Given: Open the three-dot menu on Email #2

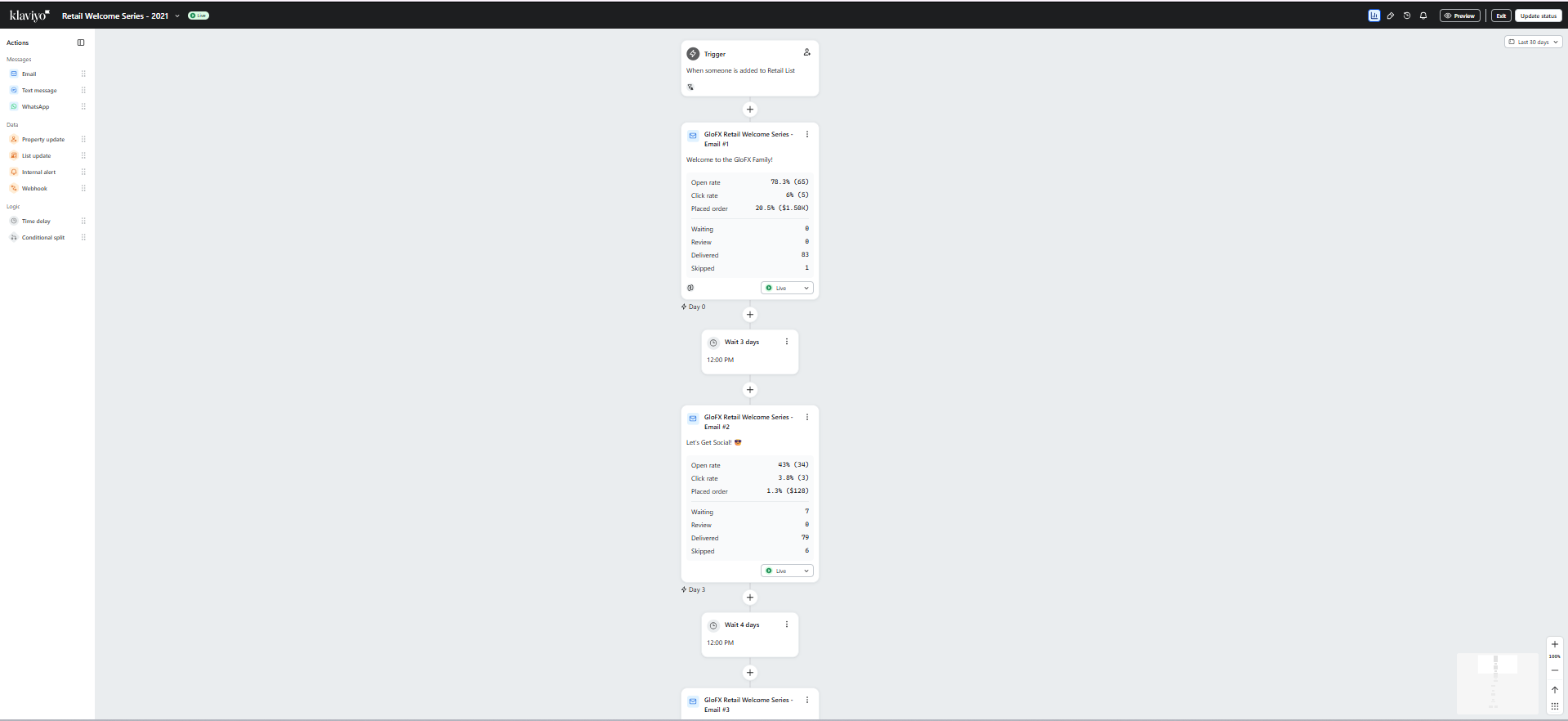Looking at the screenshot, I should tap(807, 417).
